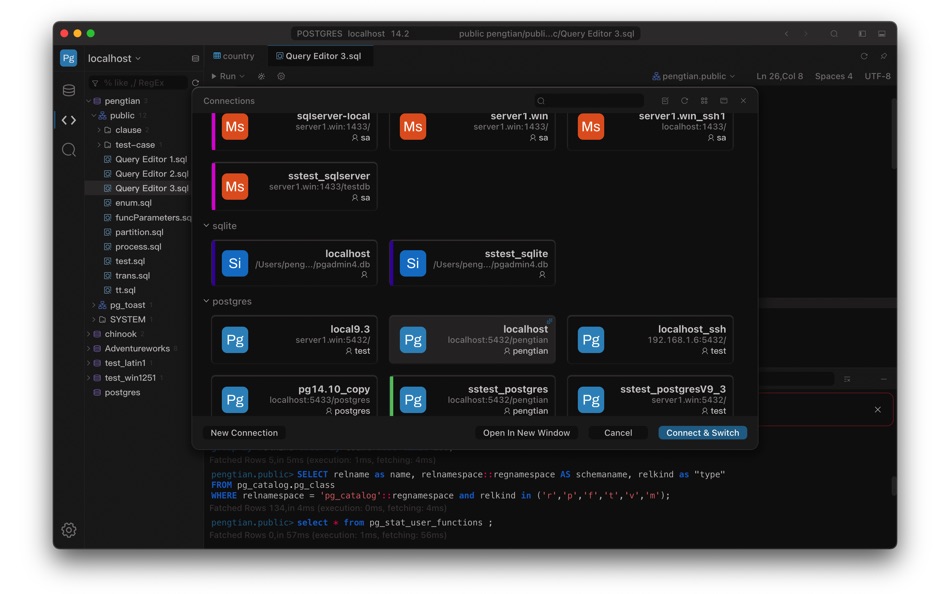
Task: Select the server1.win_ssh1 connection card
Action: [650, 131]
